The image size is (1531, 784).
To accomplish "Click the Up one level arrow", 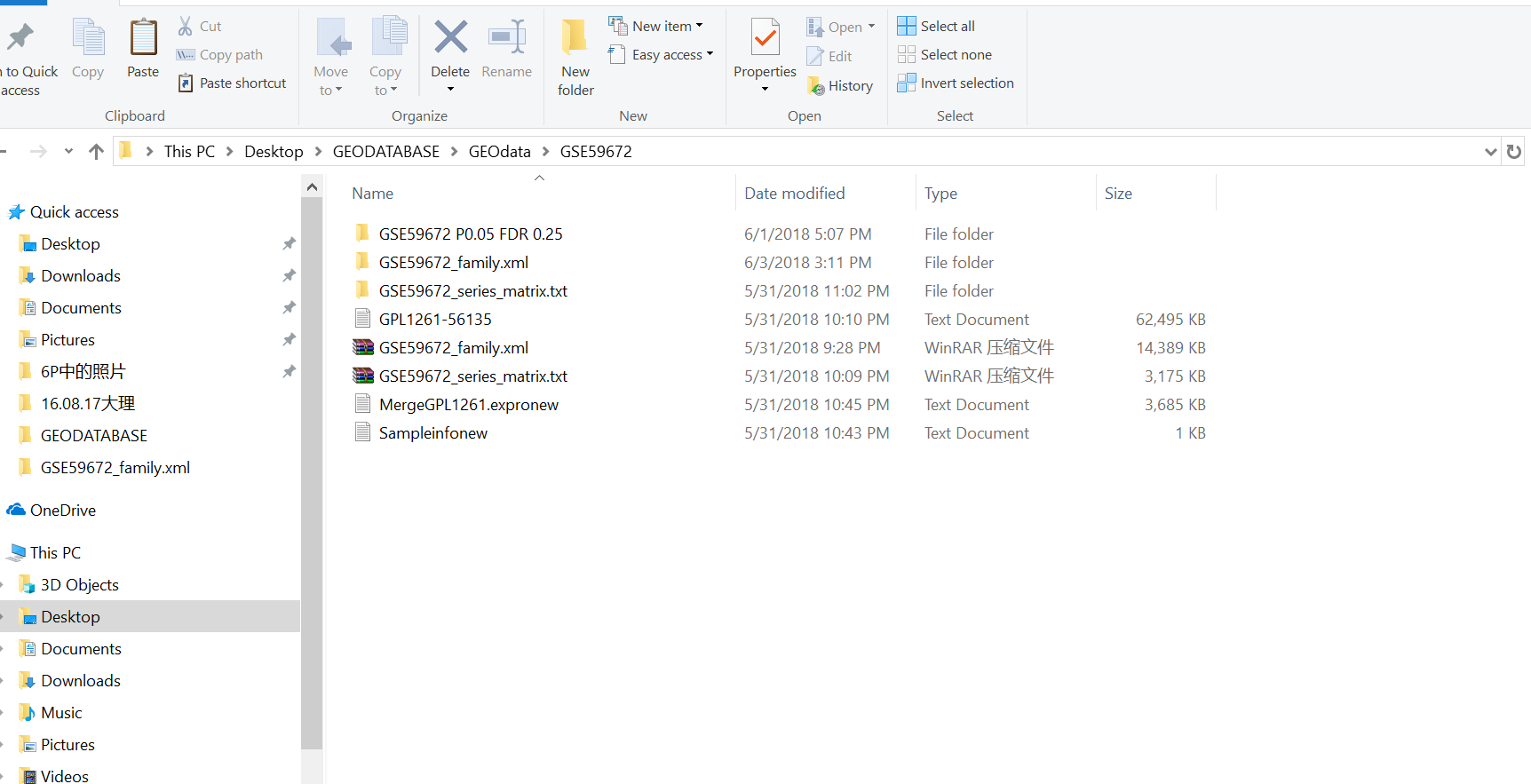I will click(97, 152).
